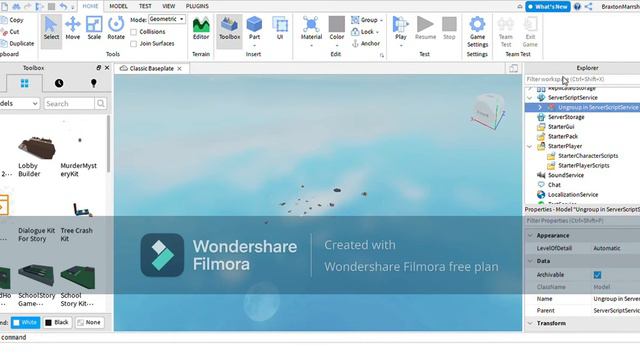Open the Material picker
Viewport: 640px width, 360px height.
click(311, 29)
